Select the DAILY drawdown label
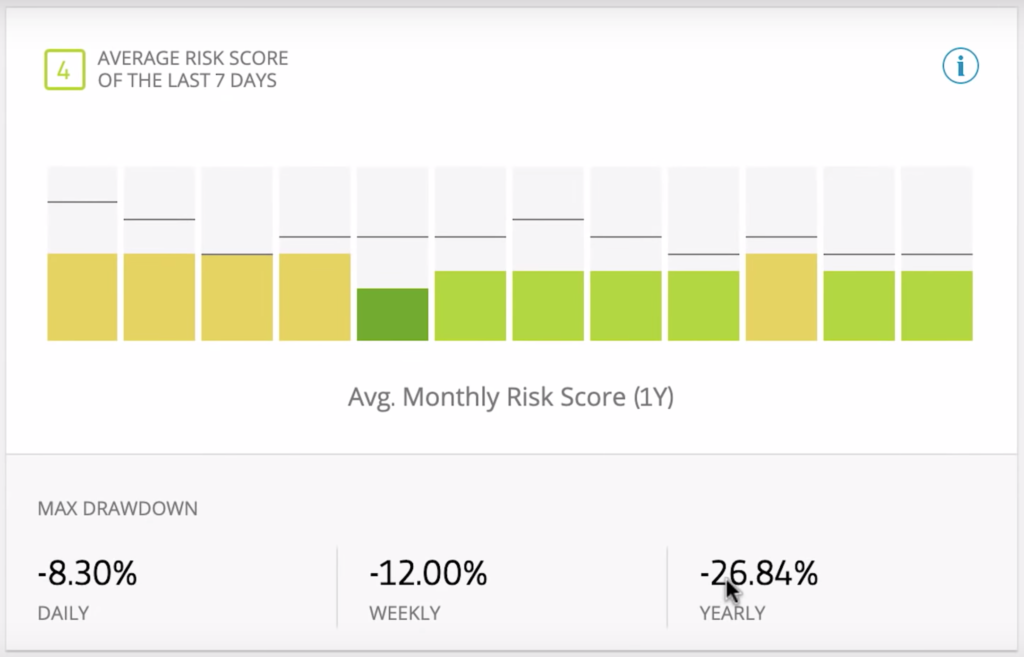 [62, 613]
